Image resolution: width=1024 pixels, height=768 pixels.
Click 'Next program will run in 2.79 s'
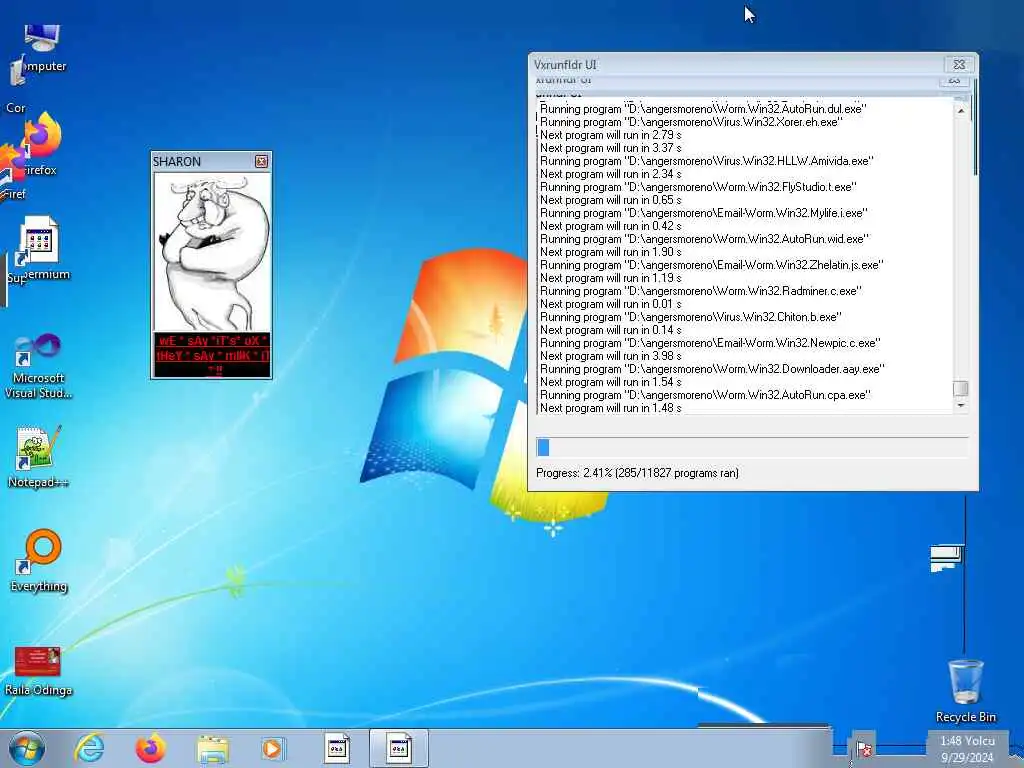[x=611, y=135]
